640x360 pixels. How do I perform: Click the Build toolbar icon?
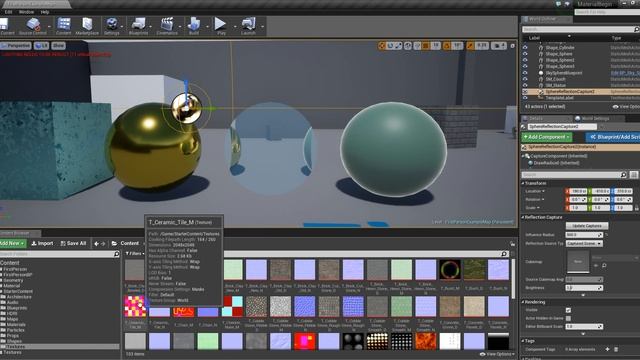tap(194, 24)
